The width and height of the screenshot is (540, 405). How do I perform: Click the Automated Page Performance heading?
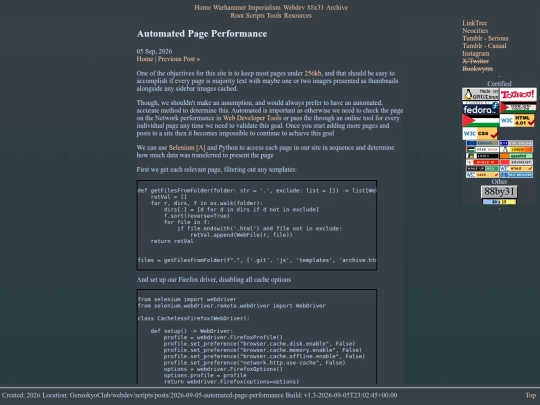click(202, 34)
